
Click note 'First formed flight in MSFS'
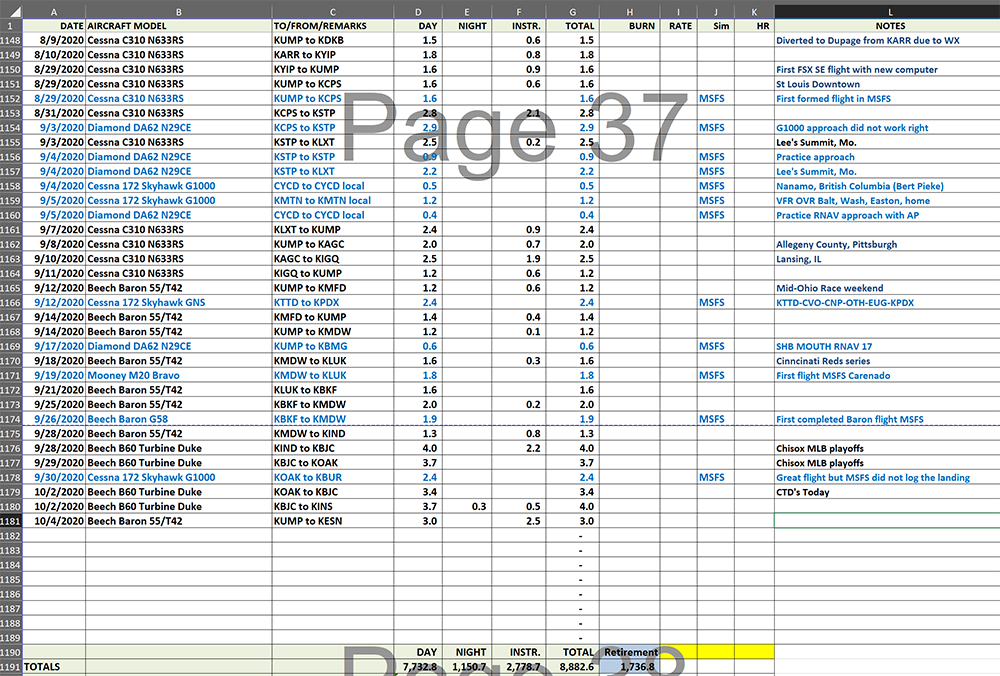click(833, 99)
